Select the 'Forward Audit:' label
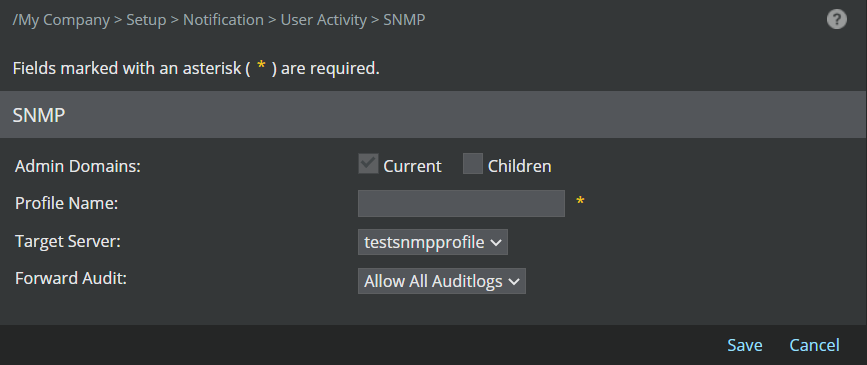This screenshot has height=365, width=867. 71,278
